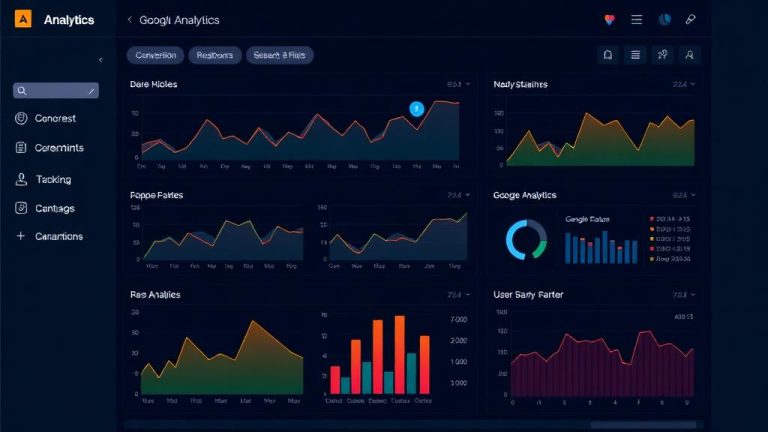
Task: Click the blue marker on Dare Hioles chart
Action: [417, 109]
